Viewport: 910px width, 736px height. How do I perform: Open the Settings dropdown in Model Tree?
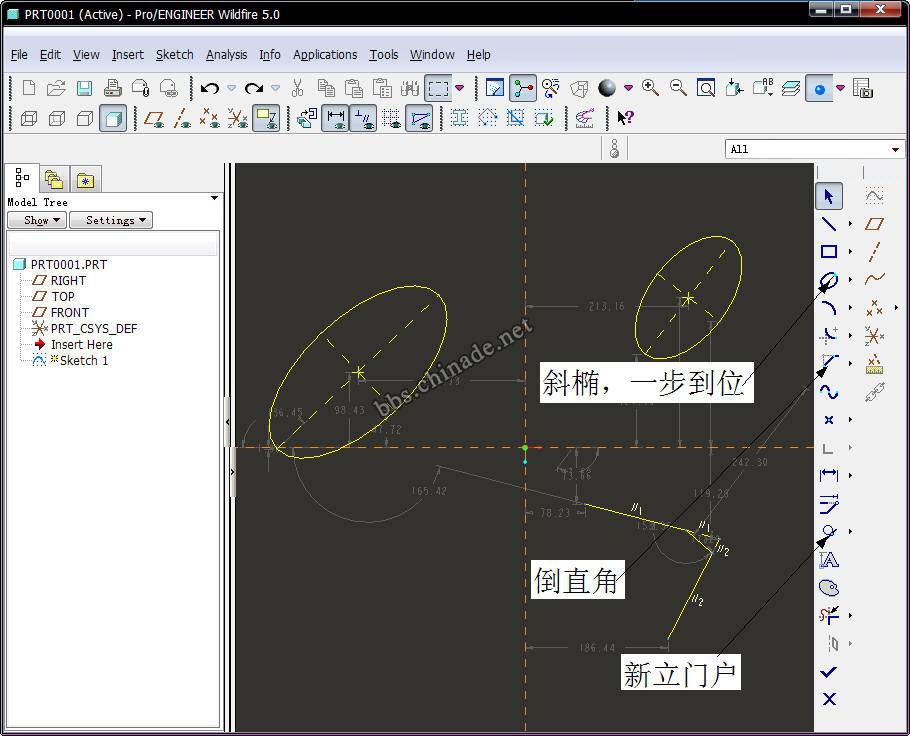(x=111, y=220)
